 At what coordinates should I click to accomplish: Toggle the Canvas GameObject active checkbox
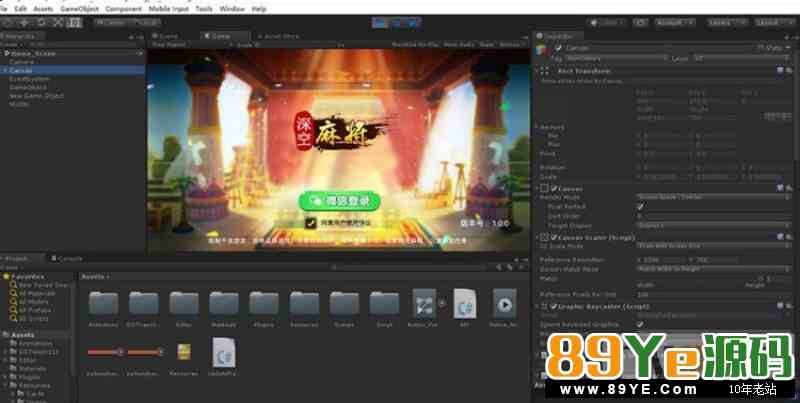tap(559, 48)
